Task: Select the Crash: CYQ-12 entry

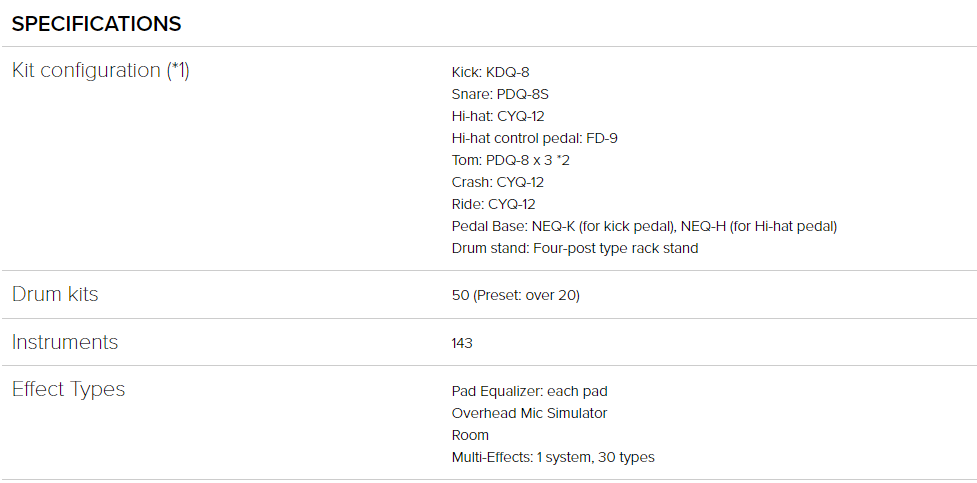Action: [x=498, y=182]
